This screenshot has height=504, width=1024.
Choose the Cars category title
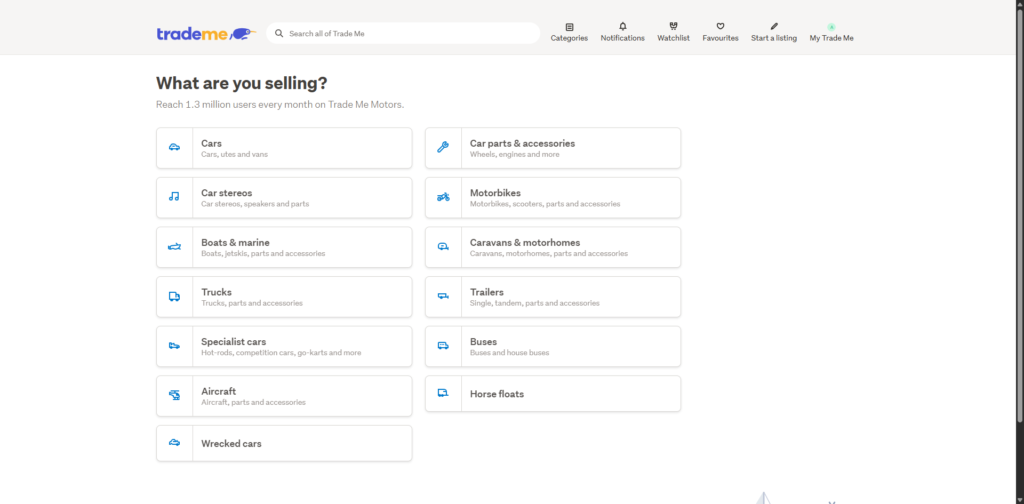tap(212, 143)
